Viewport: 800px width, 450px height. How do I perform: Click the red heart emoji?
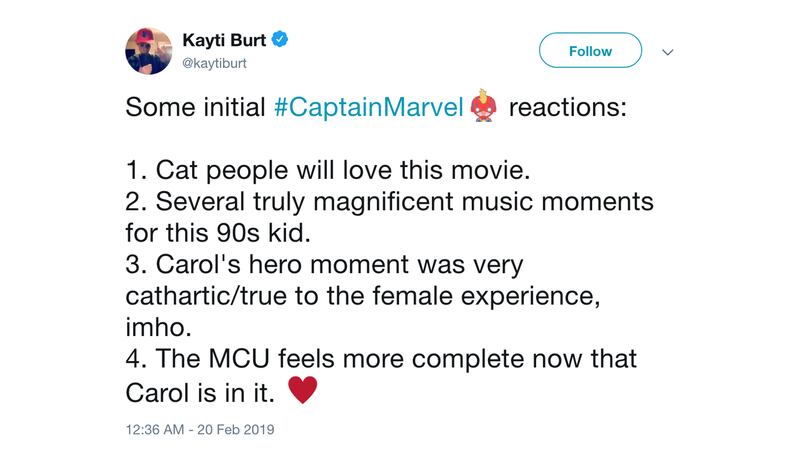303,390
